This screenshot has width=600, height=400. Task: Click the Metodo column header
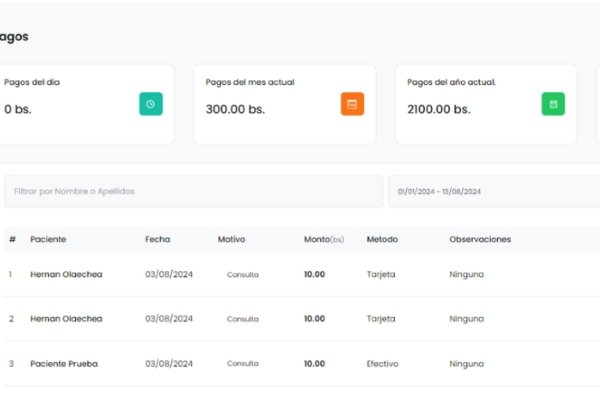click(x=382, y=240)
